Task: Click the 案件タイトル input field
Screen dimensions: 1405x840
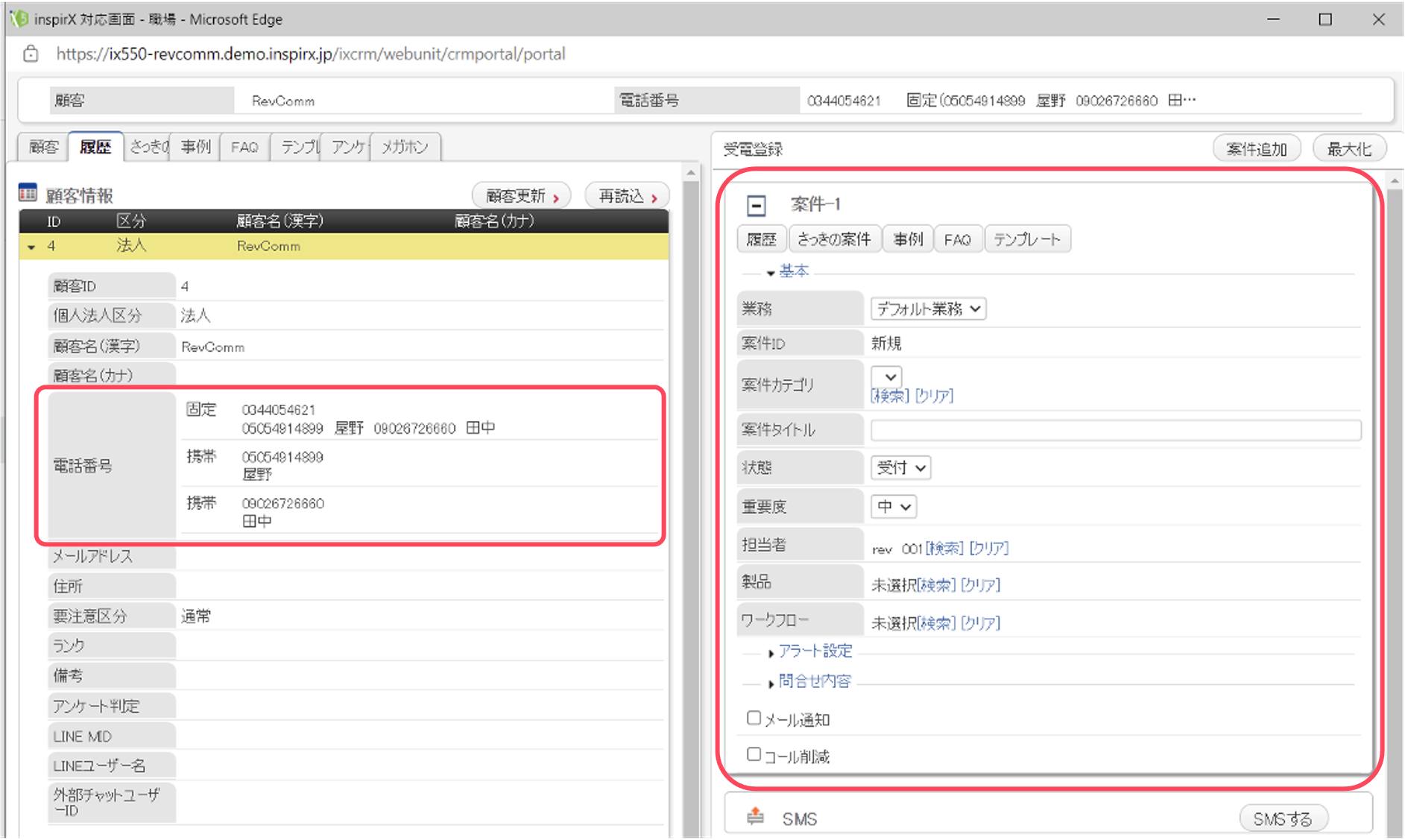Action: 1116,430
